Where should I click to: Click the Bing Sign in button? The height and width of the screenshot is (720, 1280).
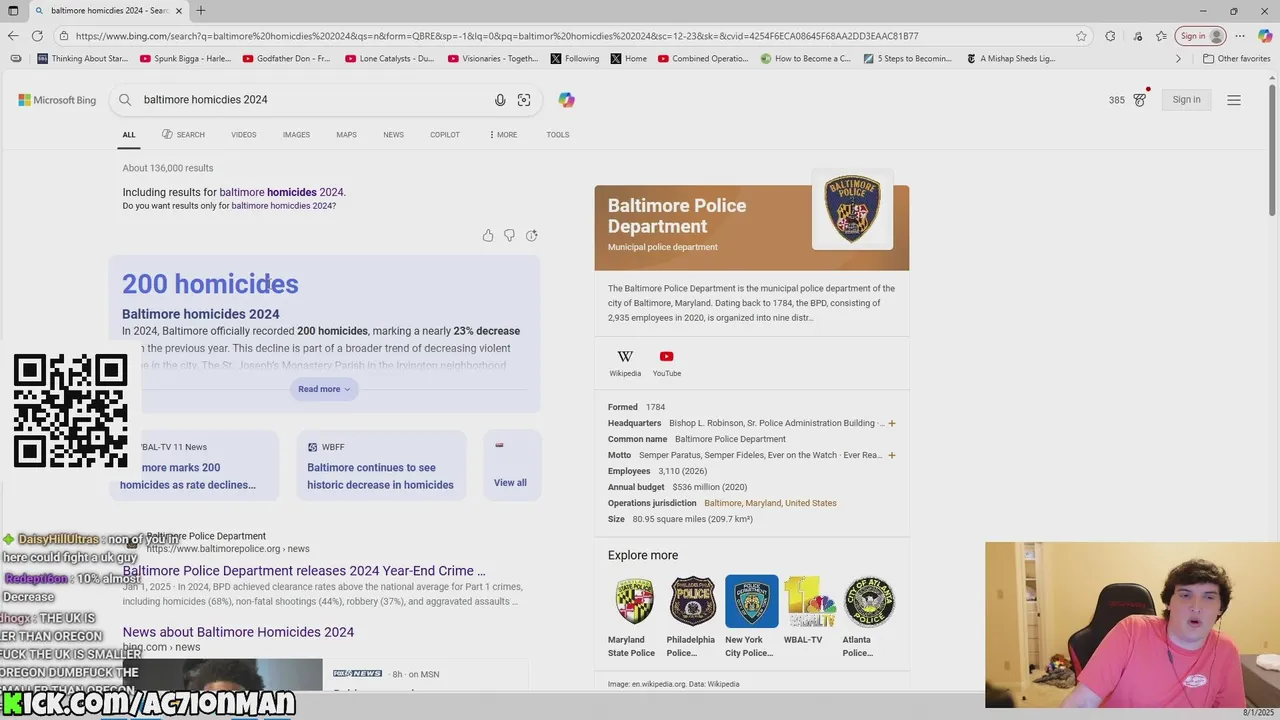[x=1187, y=99]
